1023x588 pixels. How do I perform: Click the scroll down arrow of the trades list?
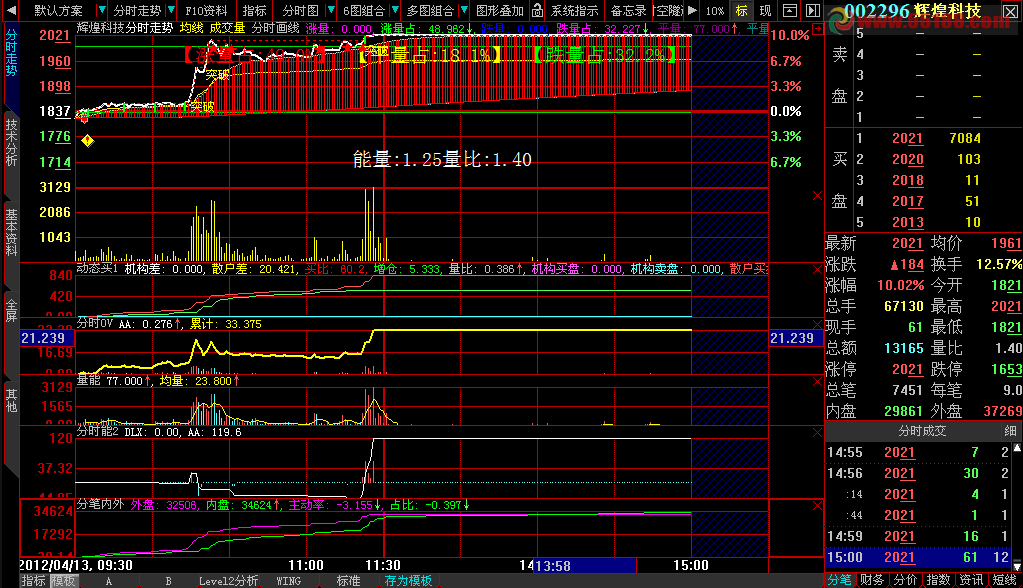click(x=1017, y=566)
